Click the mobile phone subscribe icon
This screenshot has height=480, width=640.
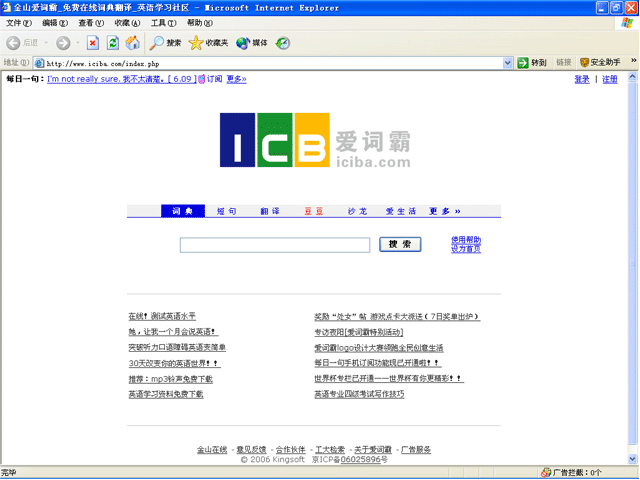tap(201, 79)
